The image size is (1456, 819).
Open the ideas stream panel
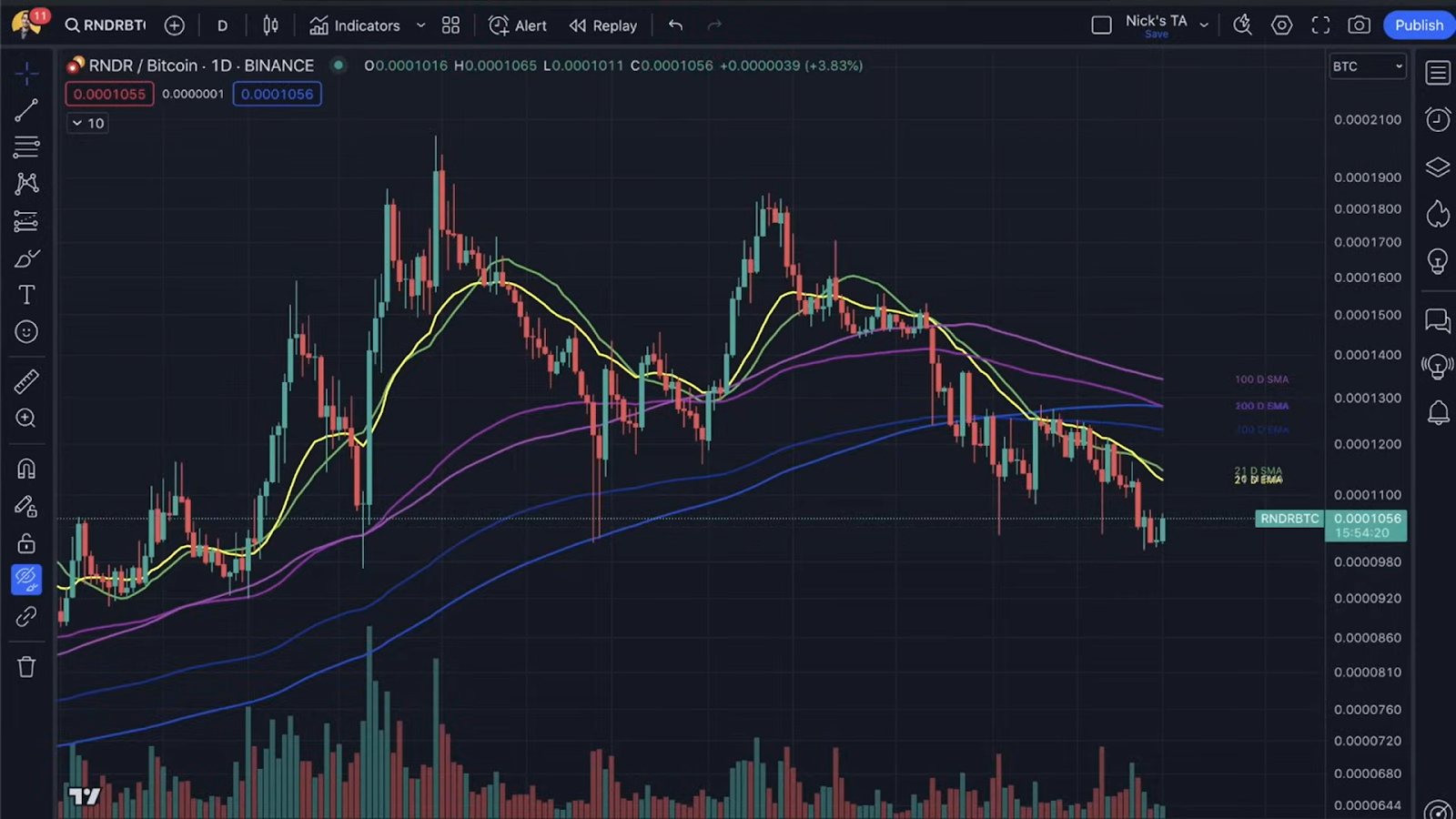click(1438, 367)
